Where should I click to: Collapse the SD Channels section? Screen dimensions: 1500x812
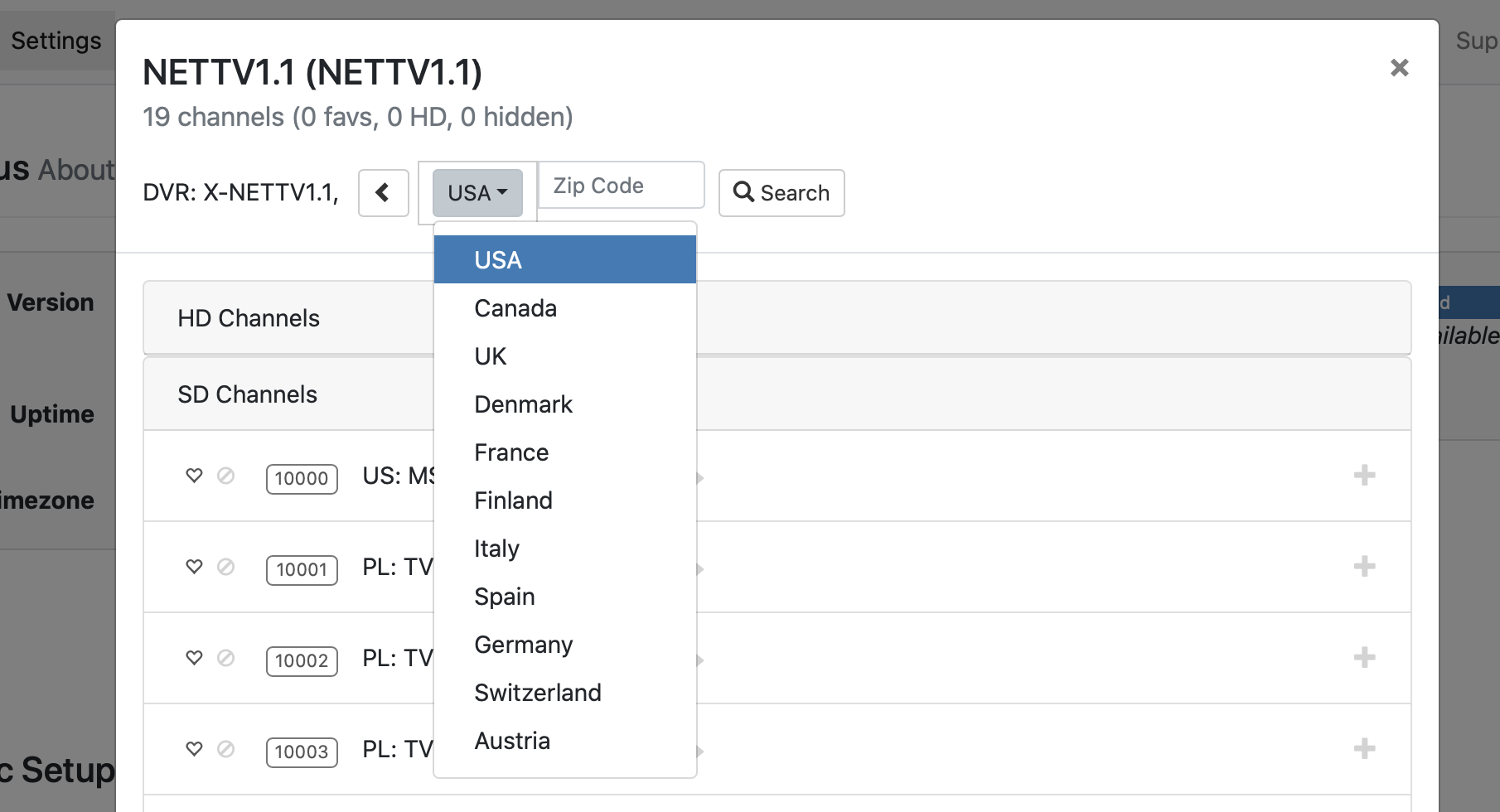(247, 394)
